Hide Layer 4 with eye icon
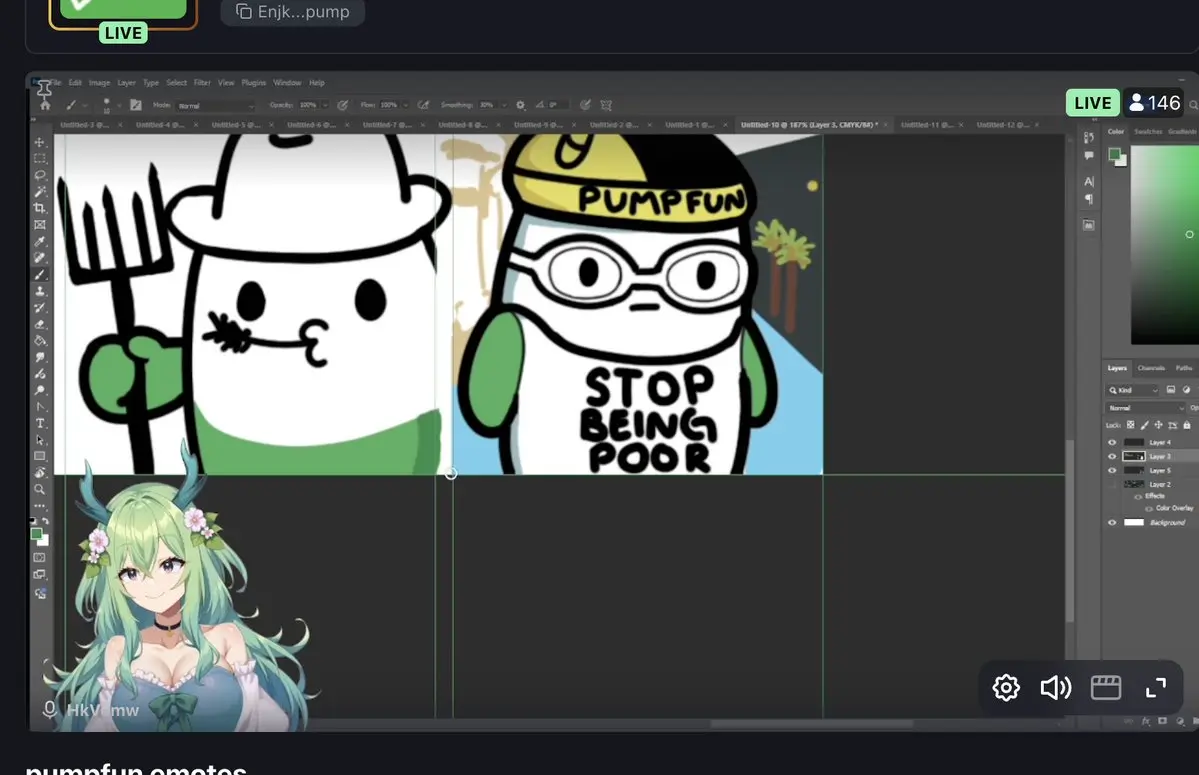The image size is (1199, 775). pos(1112,443)
